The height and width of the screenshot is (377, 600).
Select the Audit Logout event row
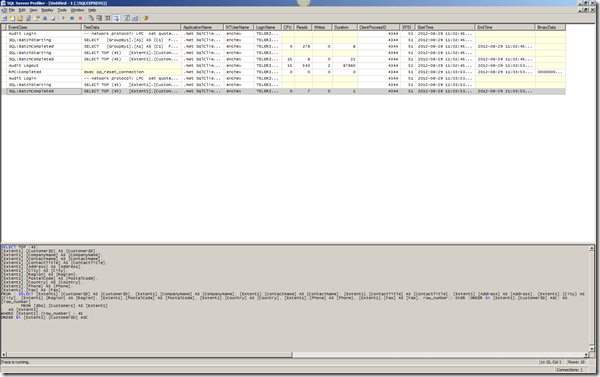point(284,65)
